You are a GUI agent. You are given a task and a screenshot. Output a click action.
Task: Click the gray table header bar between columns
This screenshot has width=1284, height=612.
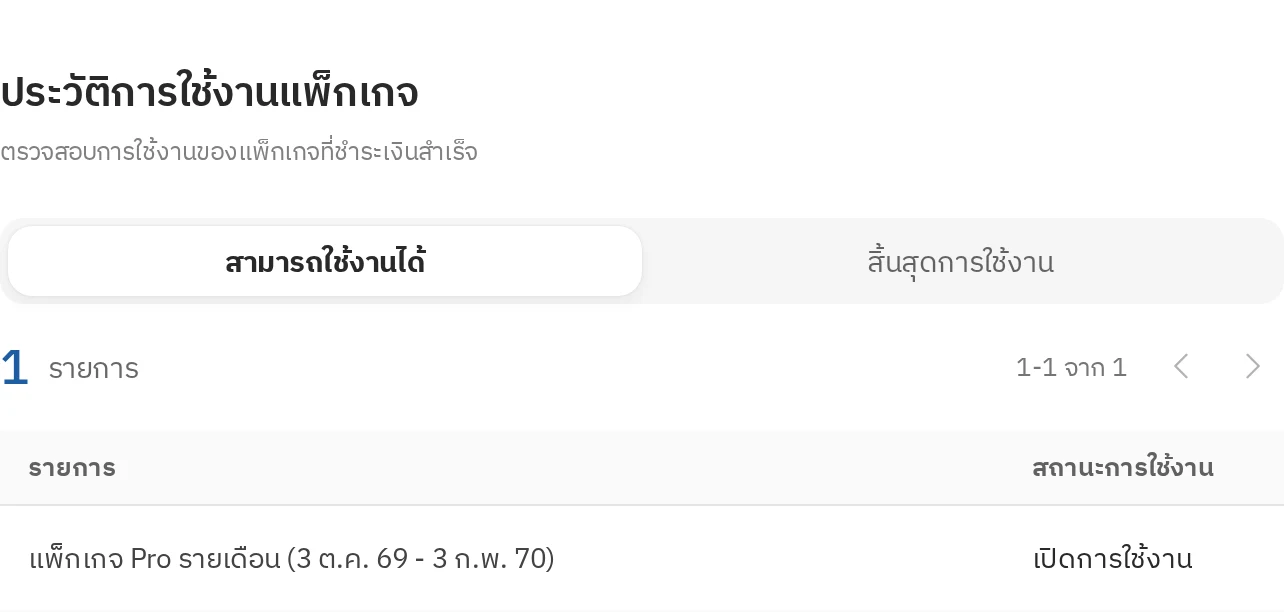(x=570, y=468)
